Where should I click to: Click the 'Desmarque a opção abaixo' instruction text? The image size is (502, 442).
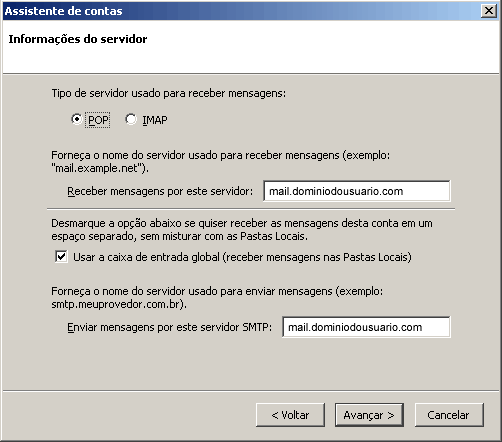tap(242, 230)
